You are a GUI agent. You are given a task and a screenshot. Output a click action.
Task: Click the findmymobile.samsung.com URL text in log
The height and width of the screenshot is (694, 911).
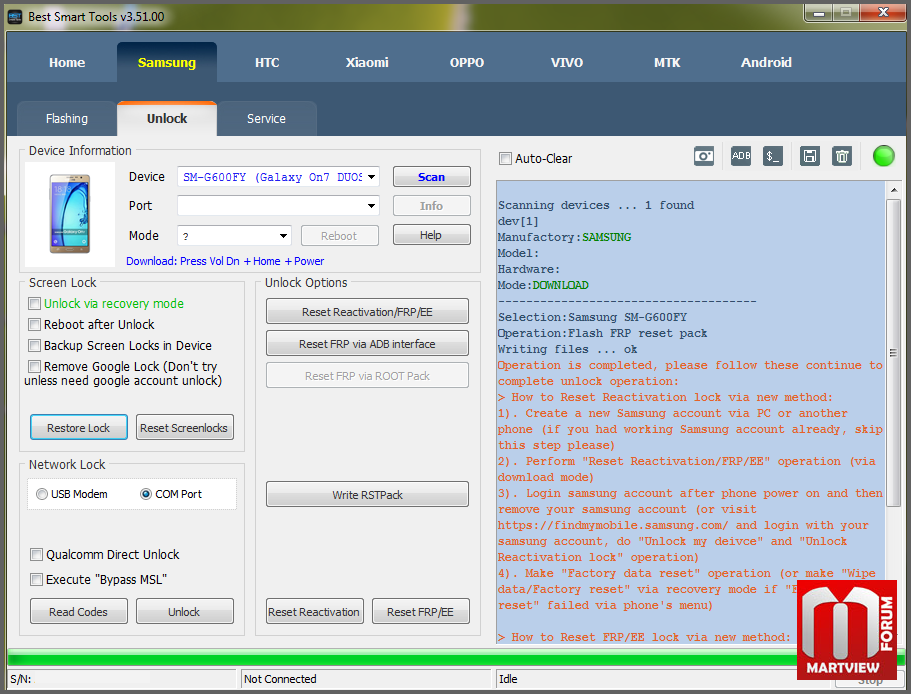613,525
